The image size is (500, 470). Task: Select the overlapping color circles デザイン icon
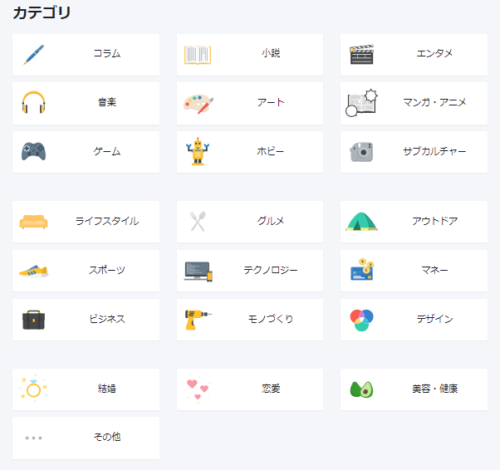tap(362, 320)
